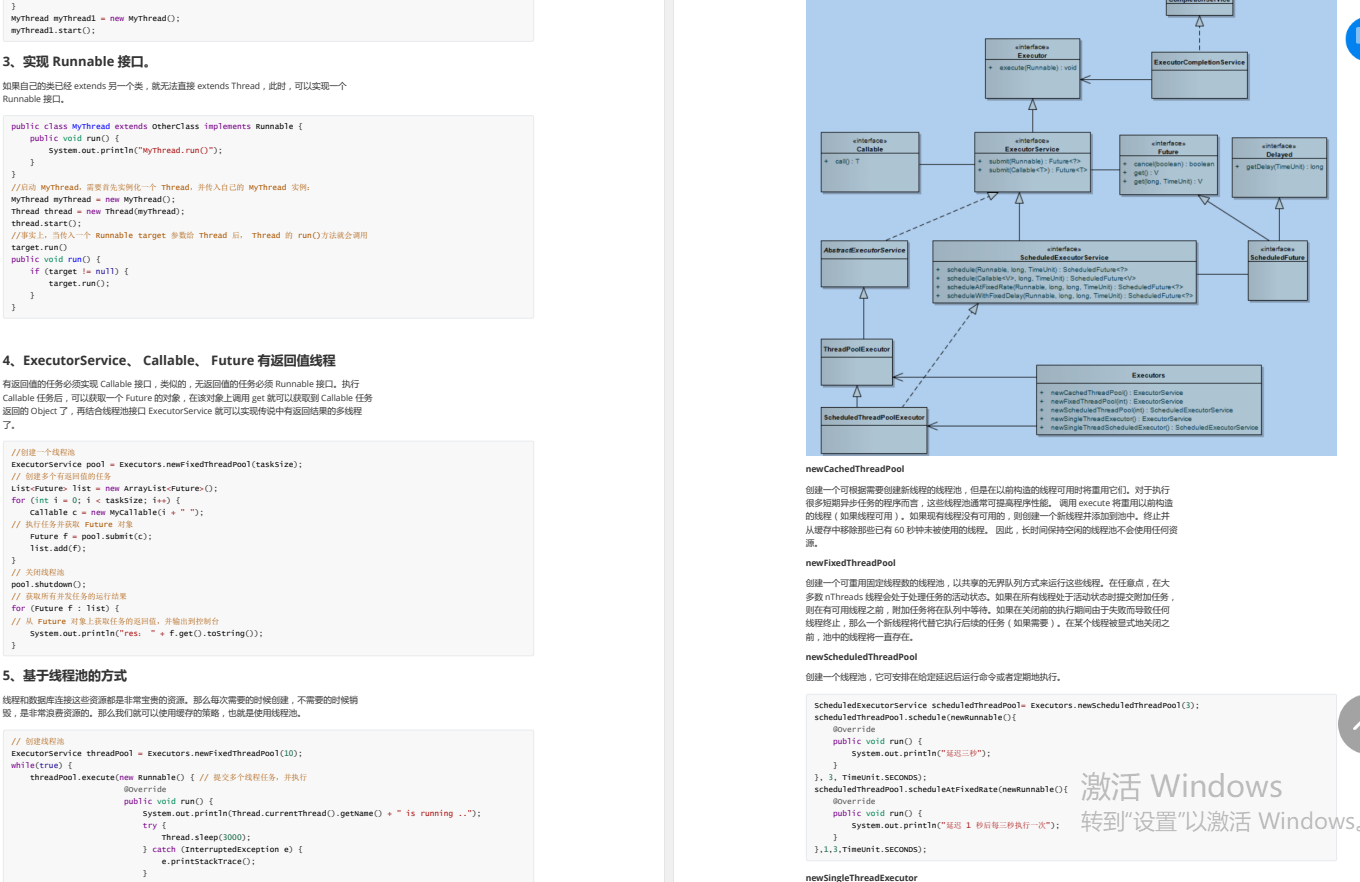The height and width of the screenshot is (882, 1360).
Task: Click sentence "创建一个线程池，它可安排在给定延迟后运行命令或者定期地执行。"
Action: coord(933,677)
